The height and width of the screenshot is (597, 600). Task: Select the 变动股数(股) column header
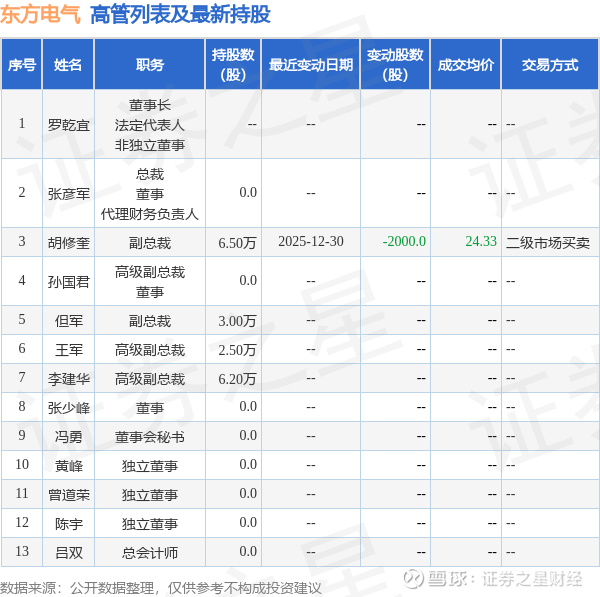(x=395, y=65)
